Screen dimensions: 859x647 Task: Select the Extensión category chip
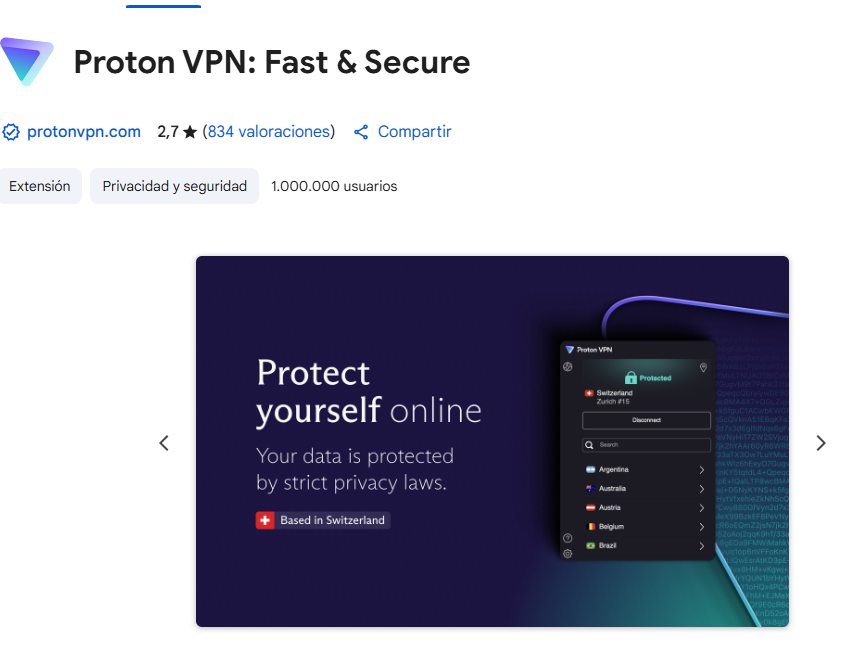[x=40, y=186]
